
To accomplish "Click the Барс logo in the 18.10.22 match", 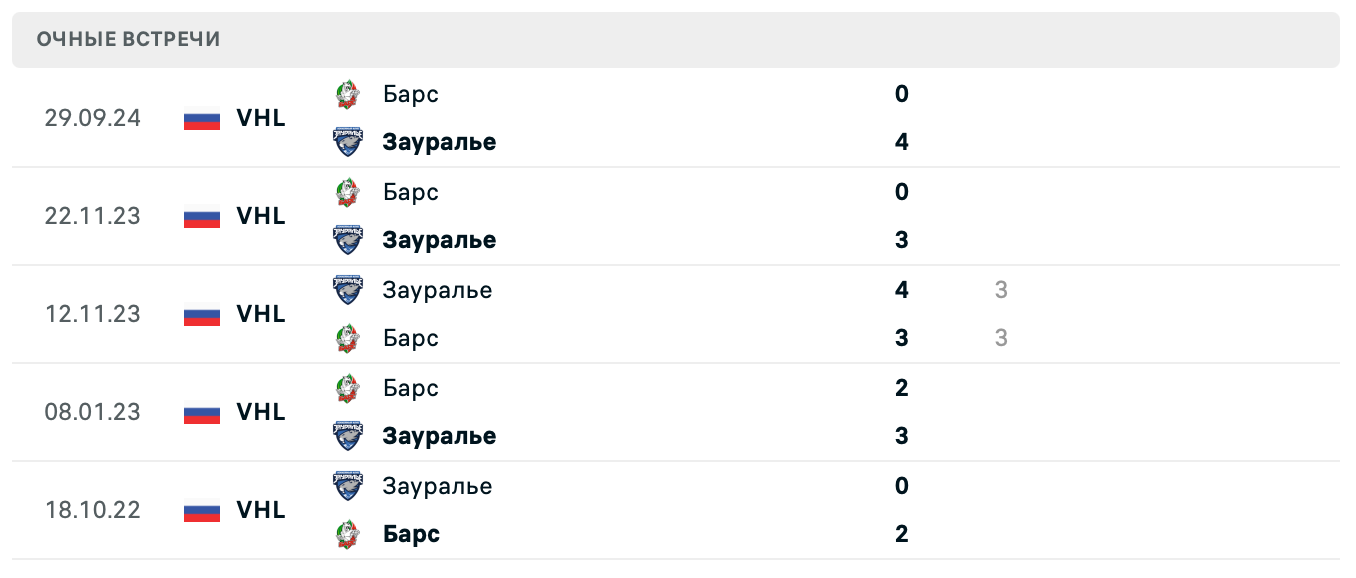I will [x=347, y=534].
